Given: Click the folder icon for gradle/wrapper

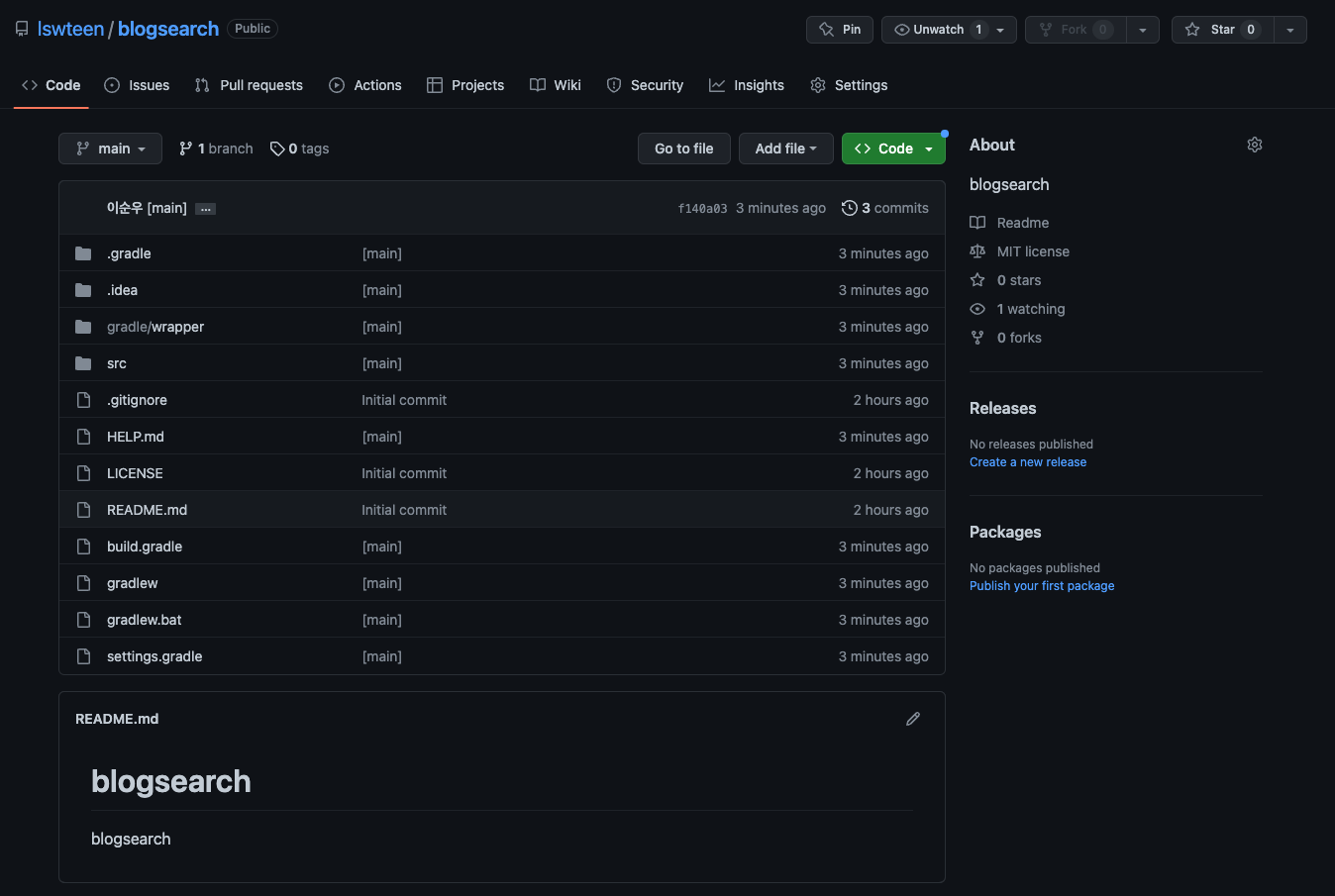Looking at the screenshot, I should point(83,327).
